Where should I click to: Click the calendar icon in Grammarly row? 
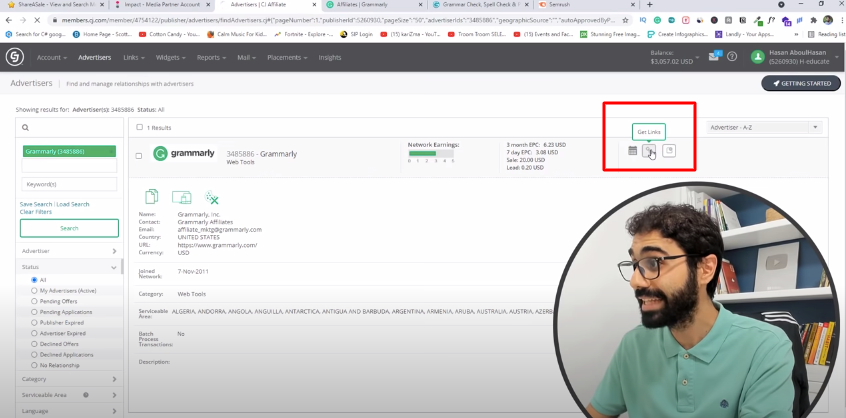click(x=632, y=151)
